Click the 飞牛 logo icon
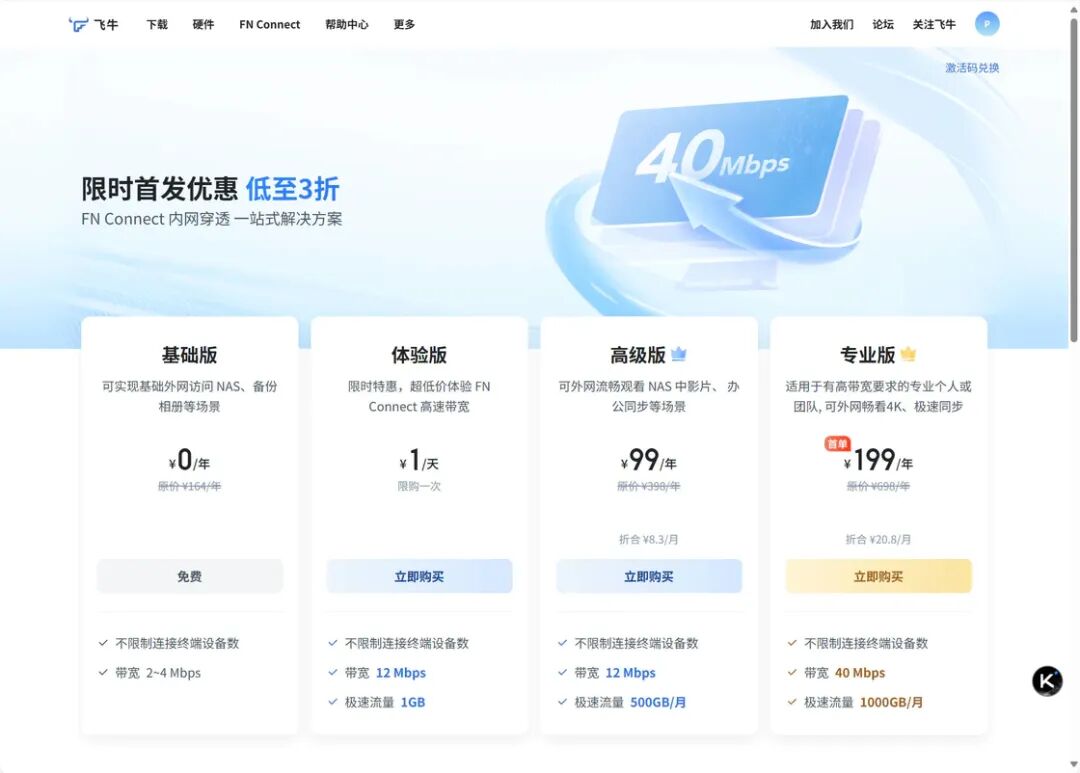The width and height of the screenshot is (1080, 773). (79, 25)
